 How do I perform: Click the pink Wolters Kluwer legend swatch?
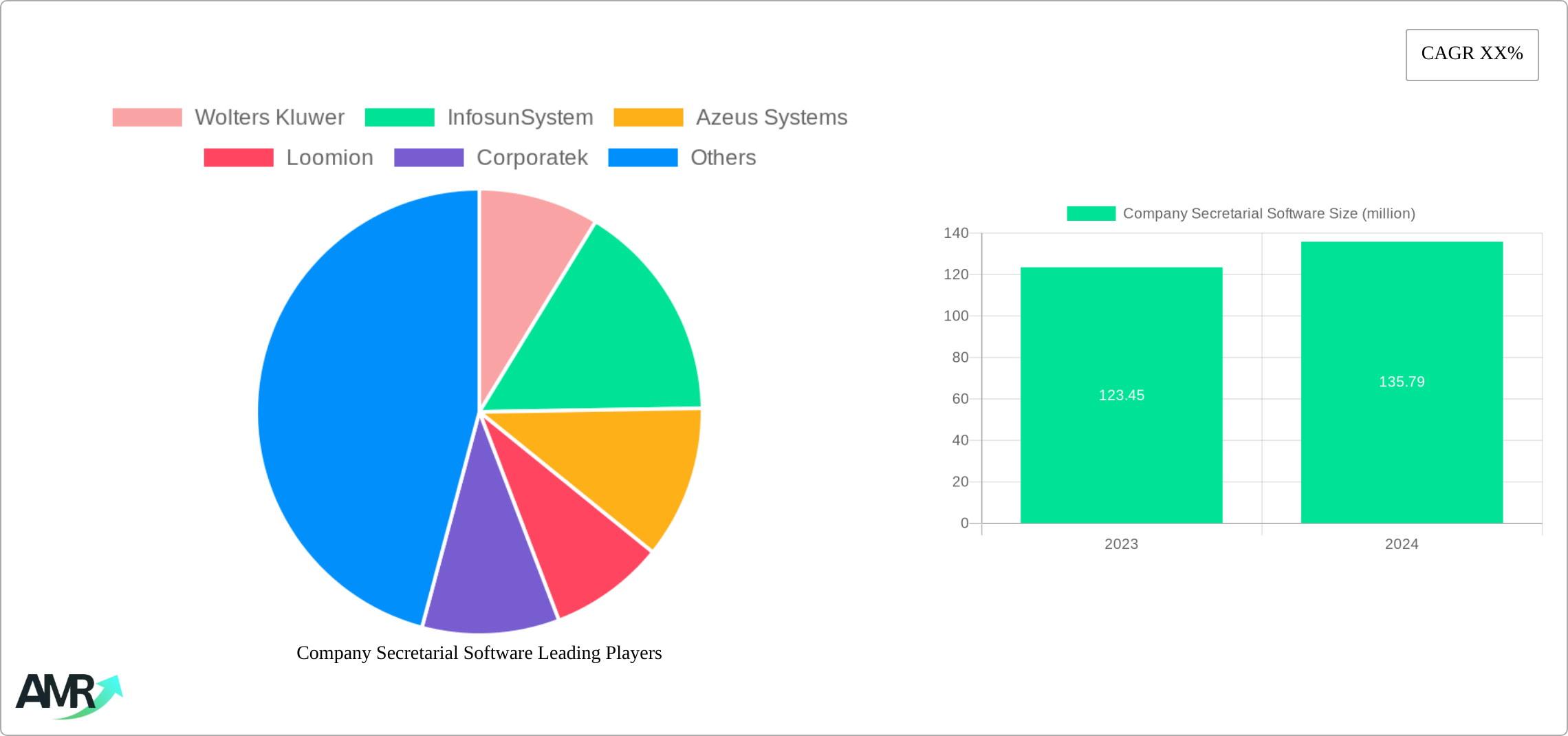click(x=146, y=116)
